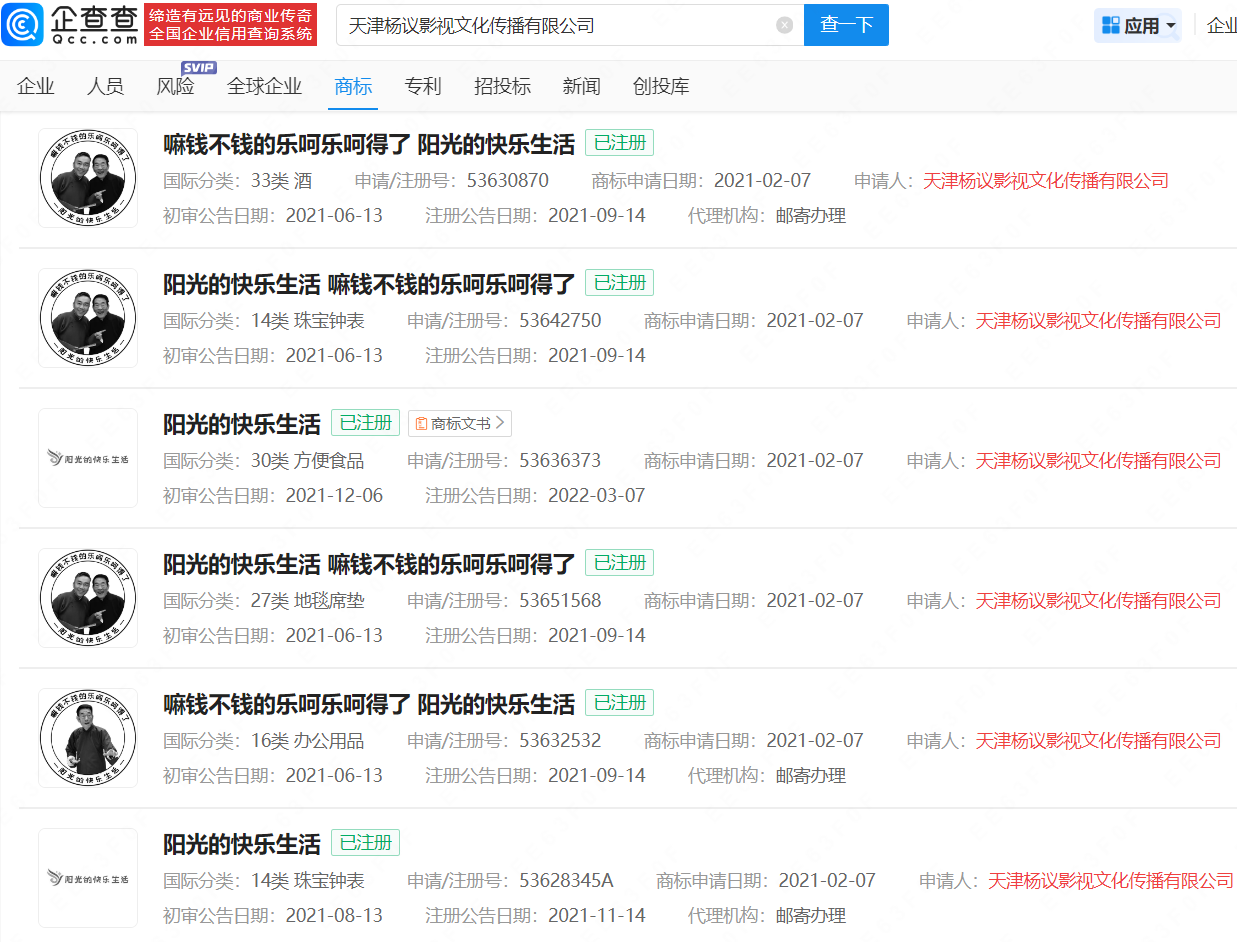Open trademark thumbnail for 30类 方便食品 entry

point(88,458)
